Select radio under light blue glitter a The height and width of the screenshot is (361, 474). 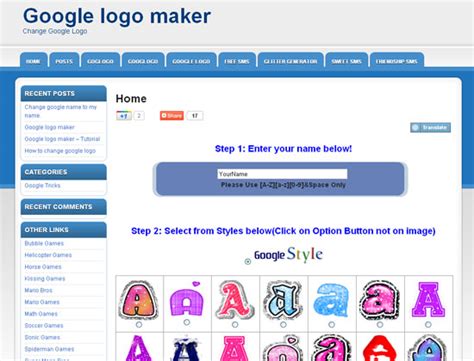click(332, 324)
